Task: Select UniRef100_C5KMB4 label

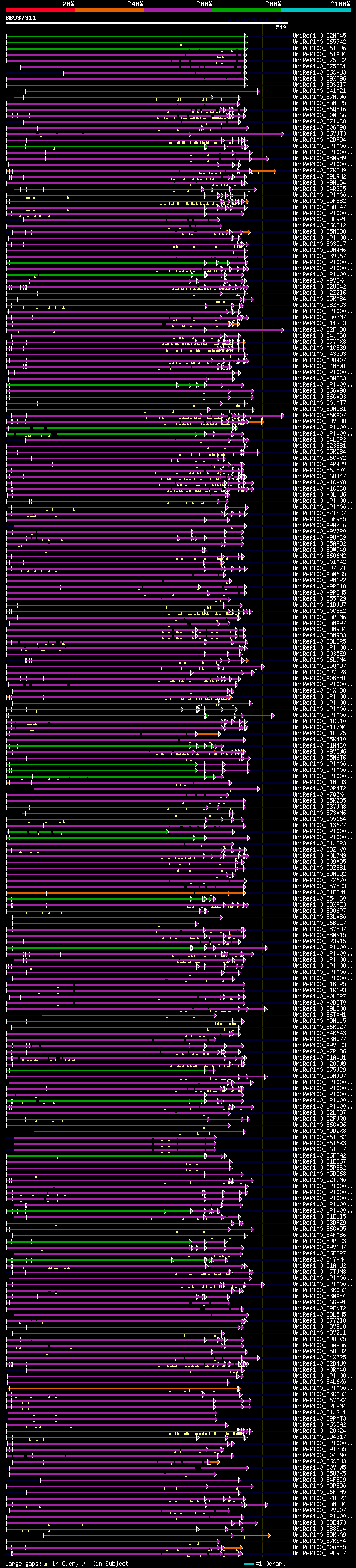Action: point(319,299)
